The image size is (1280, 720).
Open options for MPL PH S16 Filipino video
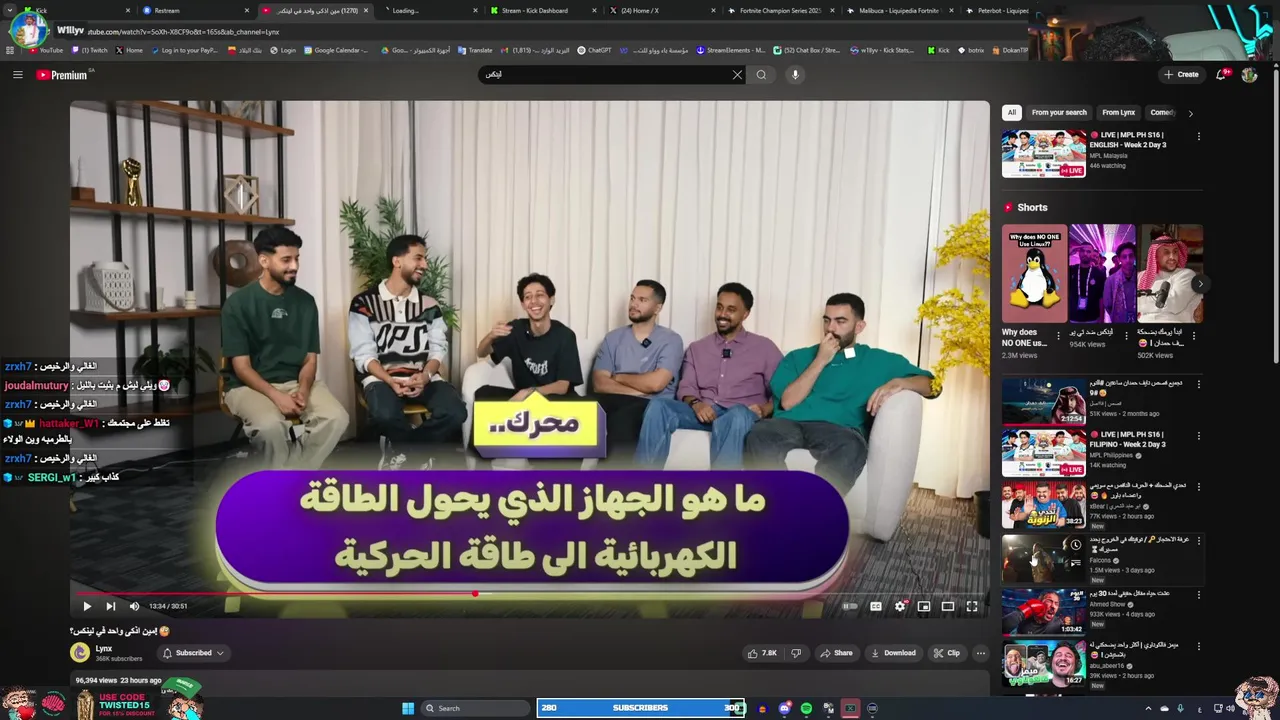[x=1198, y=436]
